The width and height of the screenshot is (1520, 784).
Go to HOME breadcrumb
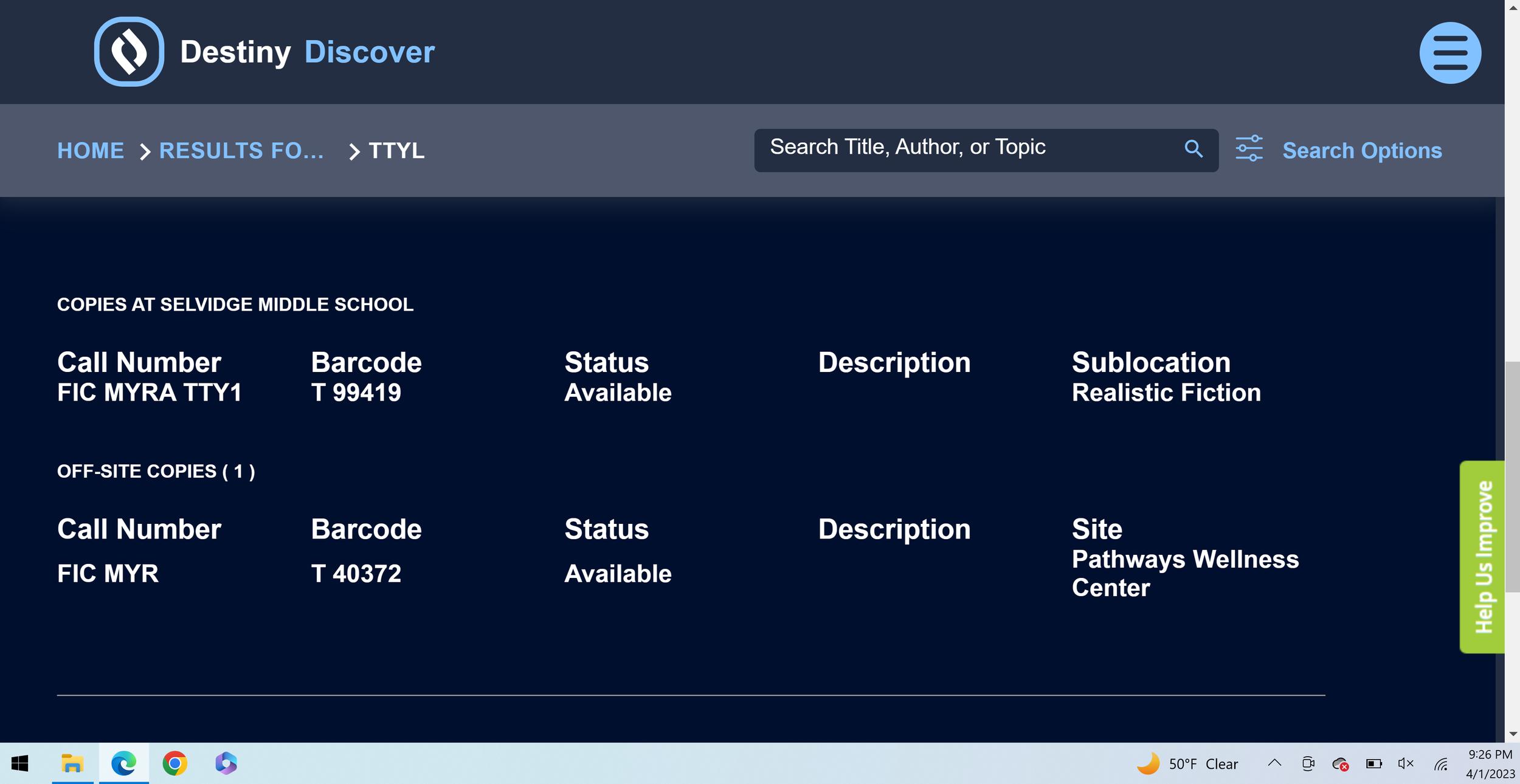[x=91, y=151]
